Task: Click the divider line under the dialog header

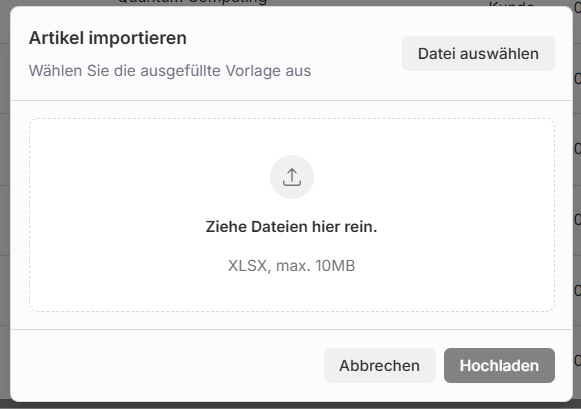Action: click(x=292, y=100)
